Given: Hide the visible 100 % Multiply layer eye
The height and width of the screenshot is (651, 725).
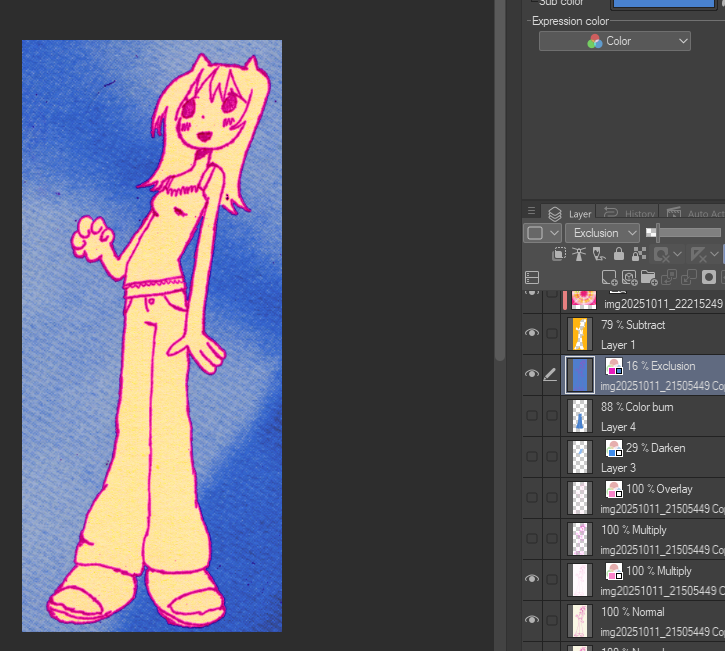Looking at the screenshot, I should (x=532, y=579).
